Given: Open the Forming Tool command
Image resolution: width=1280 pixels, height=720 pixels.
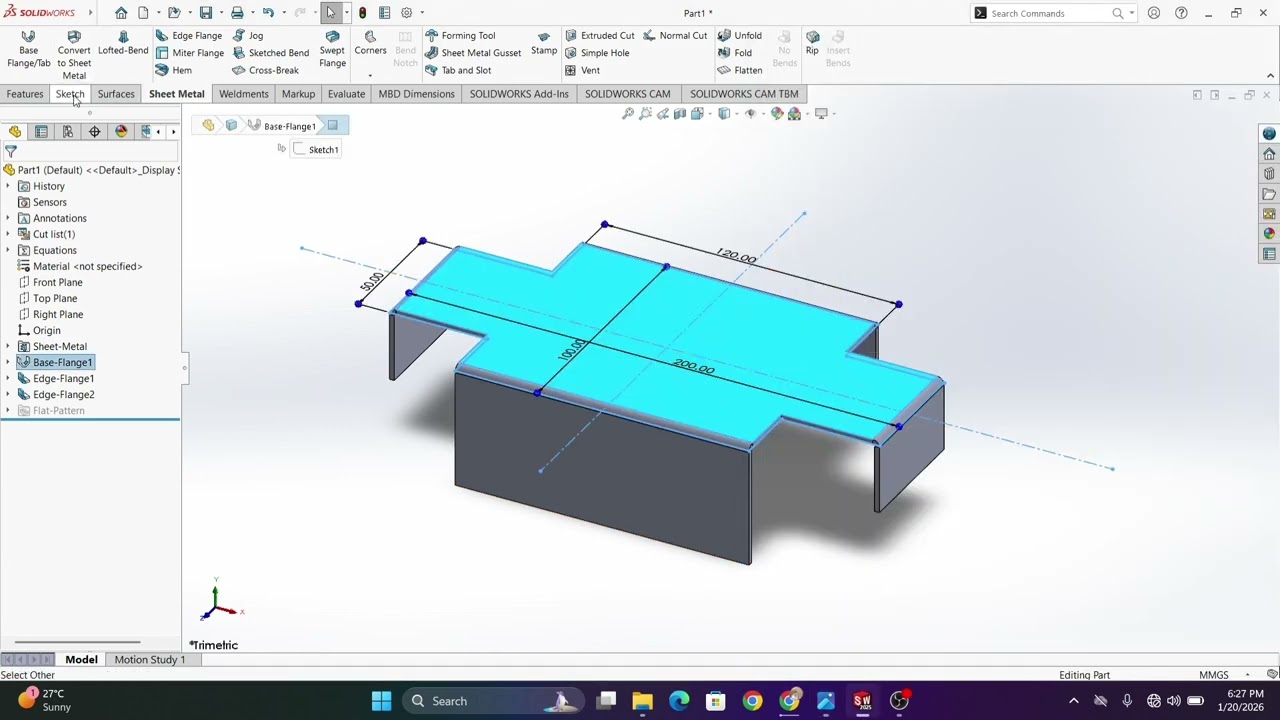Looking at the screenshot, I should pos(460,36).
